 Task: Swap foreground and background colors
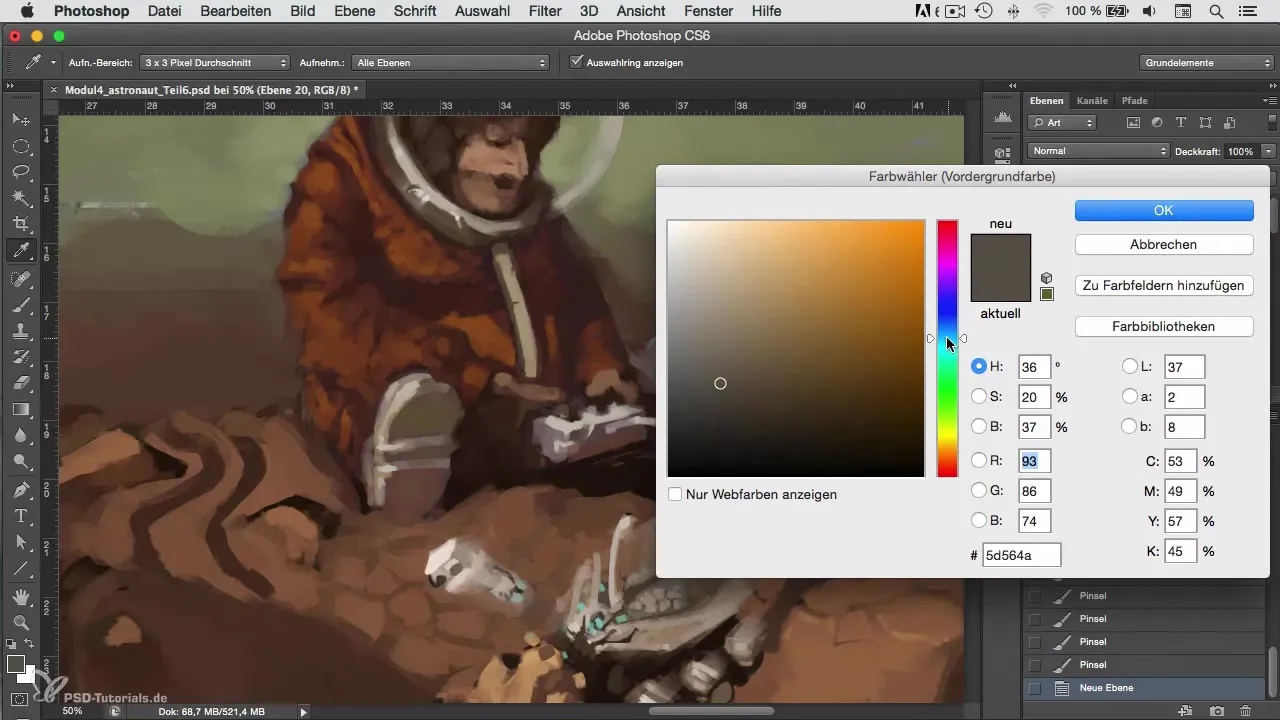tap(30, 644)
